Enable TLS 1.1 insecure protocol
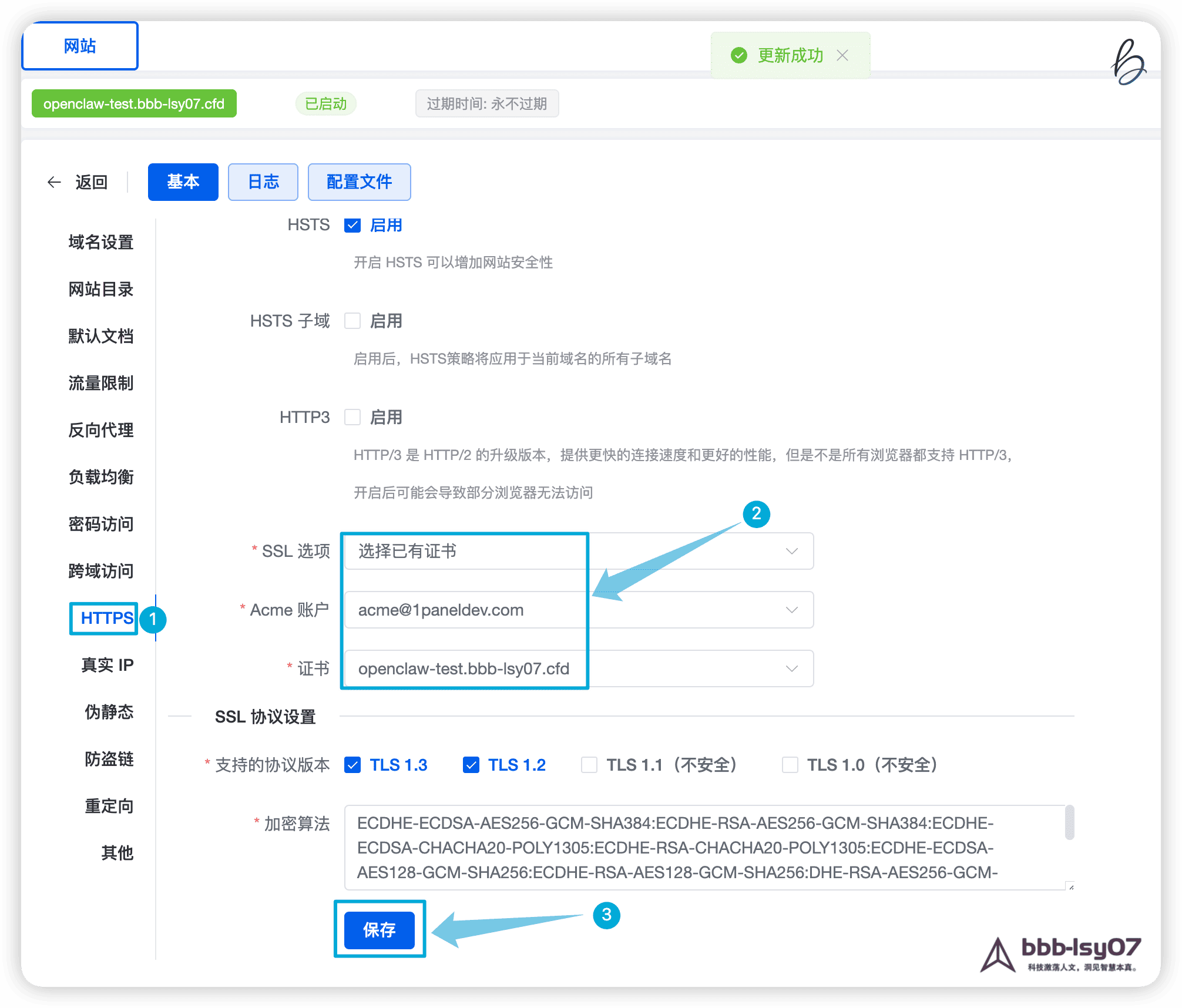Screen dimensions: 1182x1008 tap(589, 765)
